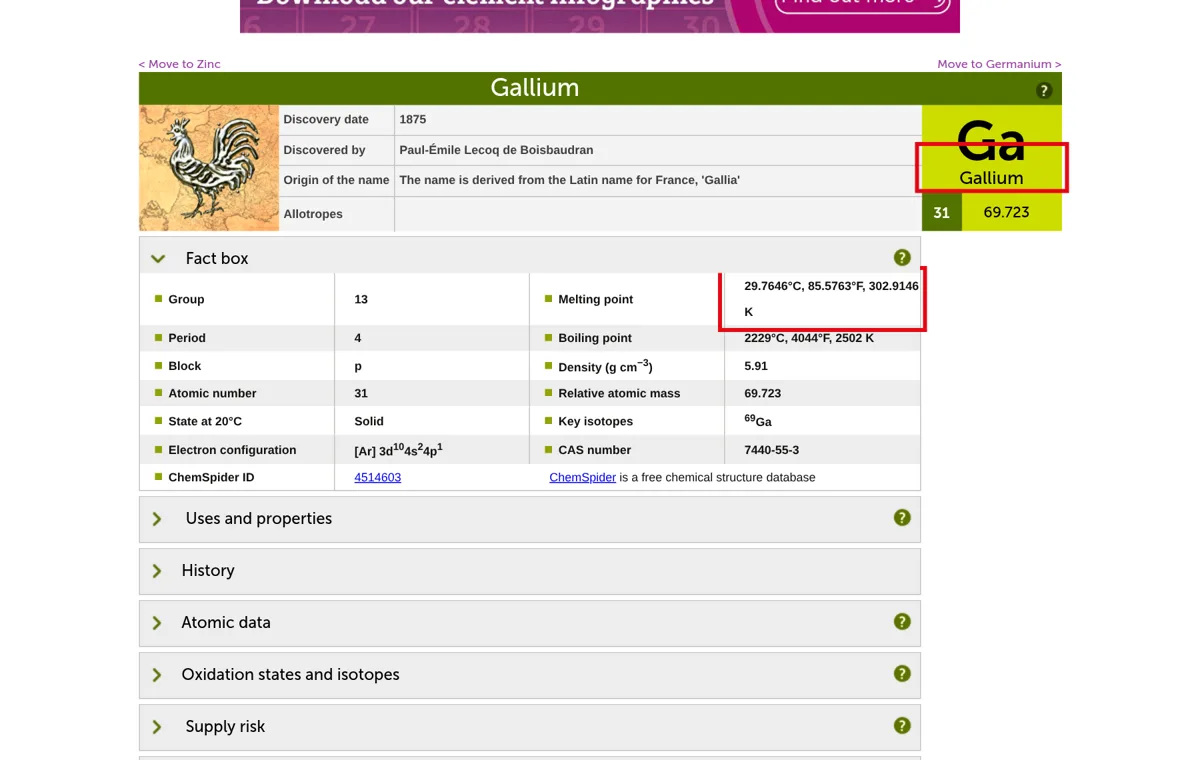Image resolution: width=1200 pixels, height=760 pixels.
Task: Click the discoverer name Paul-Émile Lecoq de Boisbaudran
Action: click(496, 150)
